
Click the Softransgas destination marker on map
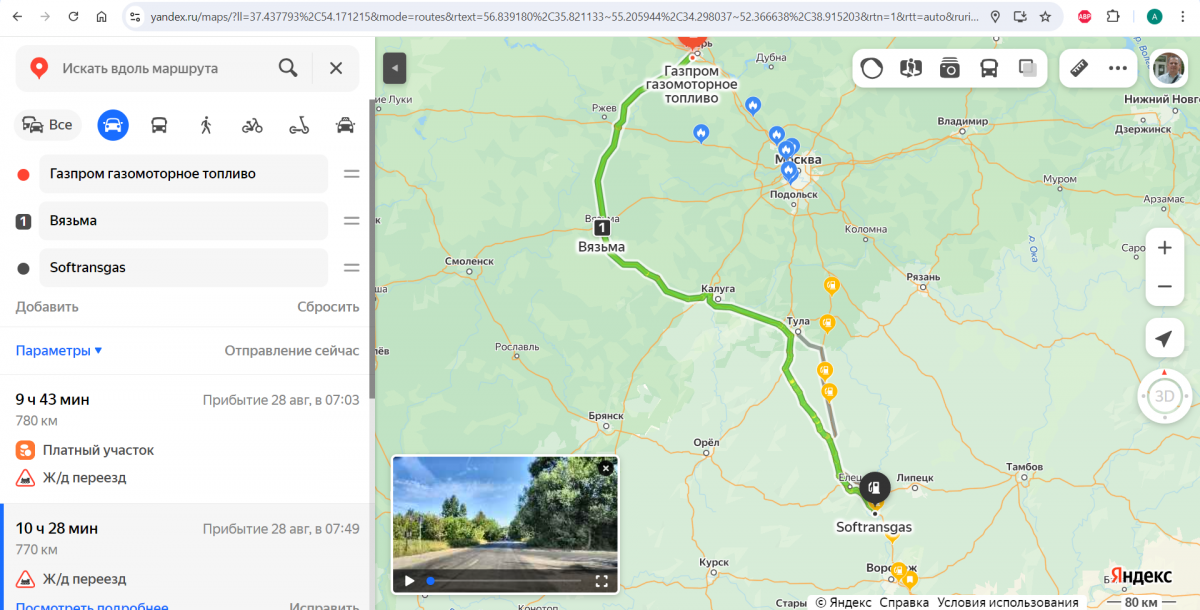coord(874,487)
